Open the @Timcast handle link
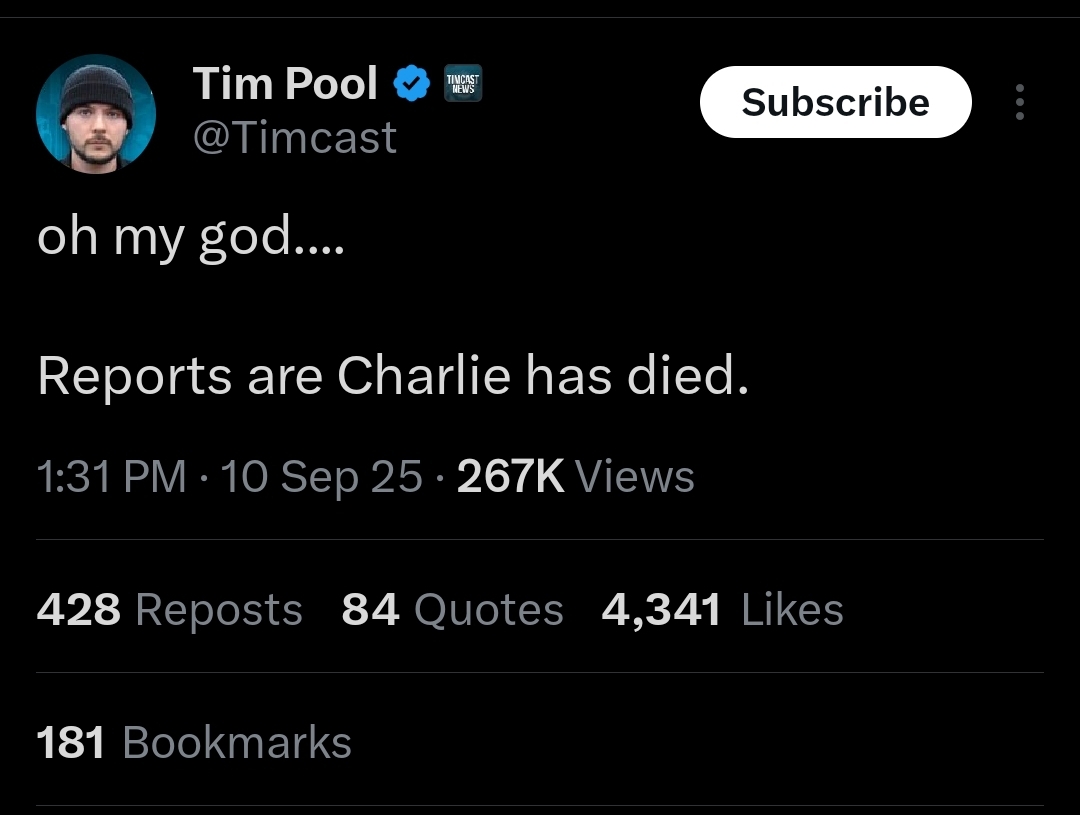 tap(294, 137)
